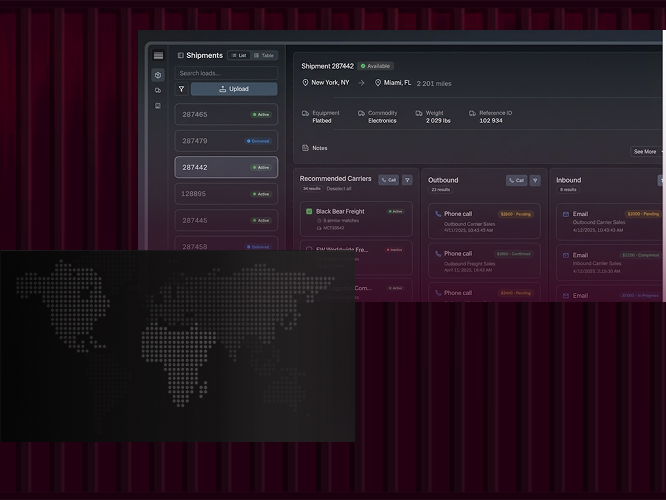The image size is (666, 500).
Task: Click the phone icon on the first Outbound call
Action: coord(438,213)
